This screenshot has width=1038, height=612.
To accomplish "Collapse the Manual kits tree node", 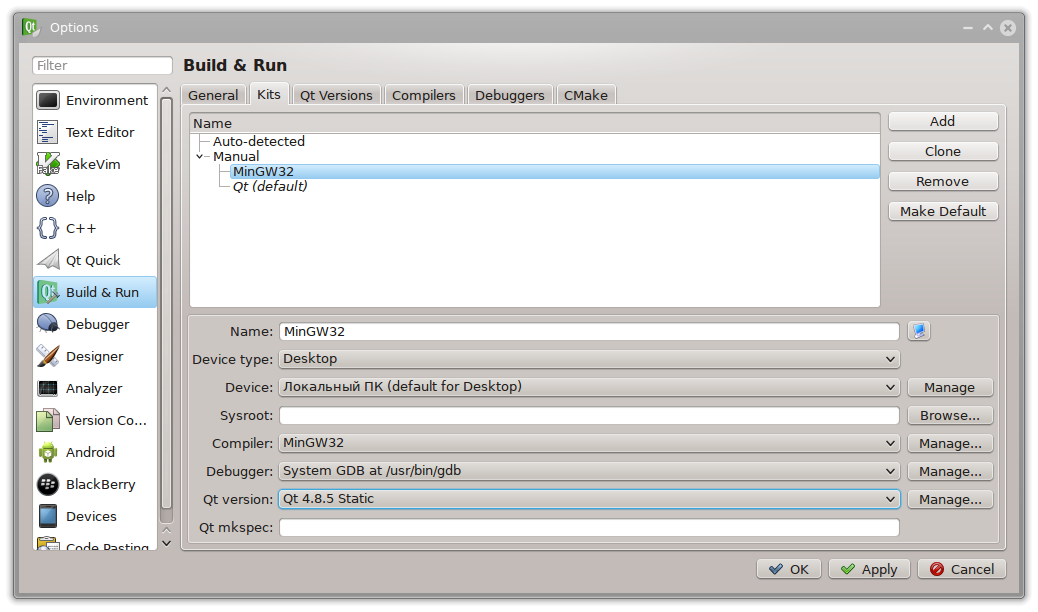I will tap(201, 157).
